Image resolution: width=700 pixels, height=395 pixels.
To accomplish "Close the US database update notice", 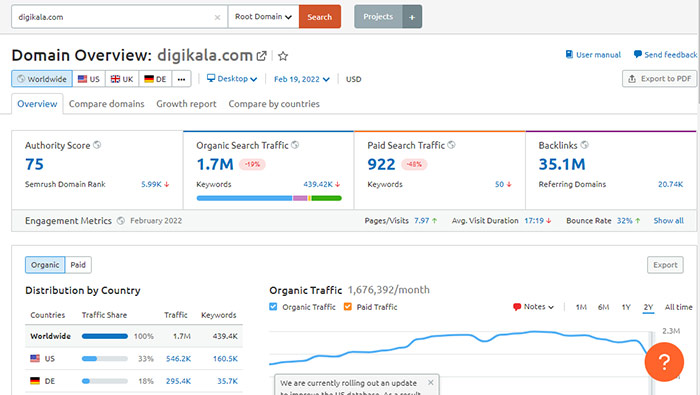I will pyautogui.click(x=430, y=383).
